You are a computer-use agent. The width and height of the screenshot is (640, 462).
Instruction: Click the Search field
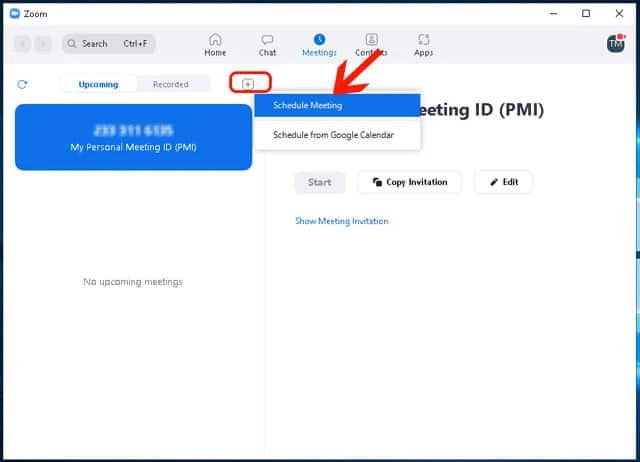(x=109, y=44)
